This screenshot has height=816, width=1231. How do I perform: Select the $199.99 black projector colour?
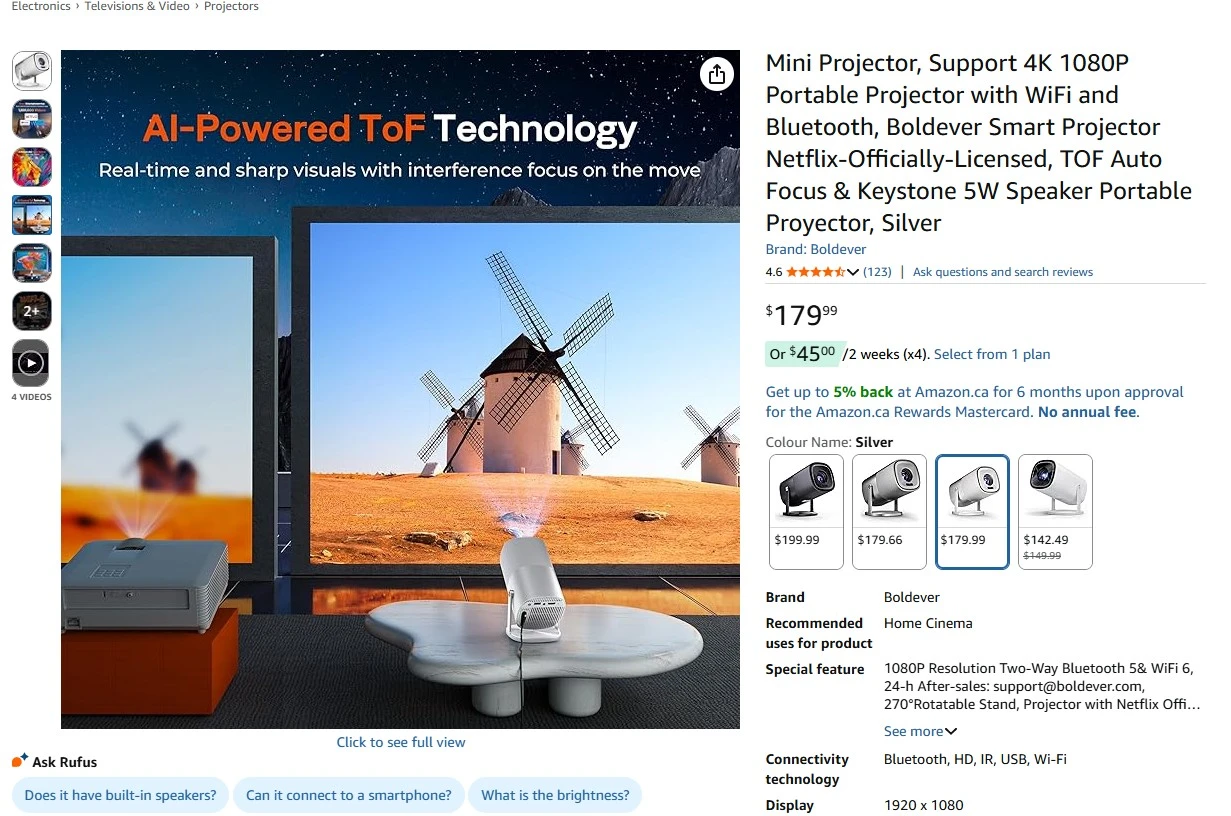(806, 512)
